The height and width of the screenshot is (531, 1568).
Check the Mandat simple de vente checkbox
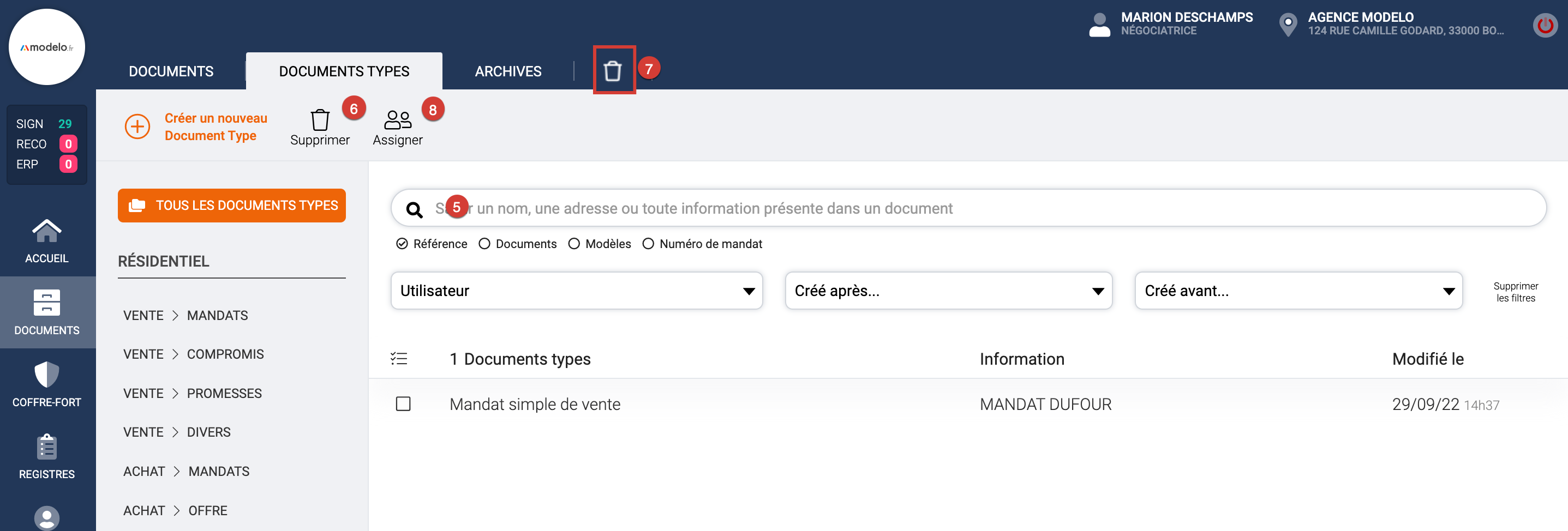403,404
